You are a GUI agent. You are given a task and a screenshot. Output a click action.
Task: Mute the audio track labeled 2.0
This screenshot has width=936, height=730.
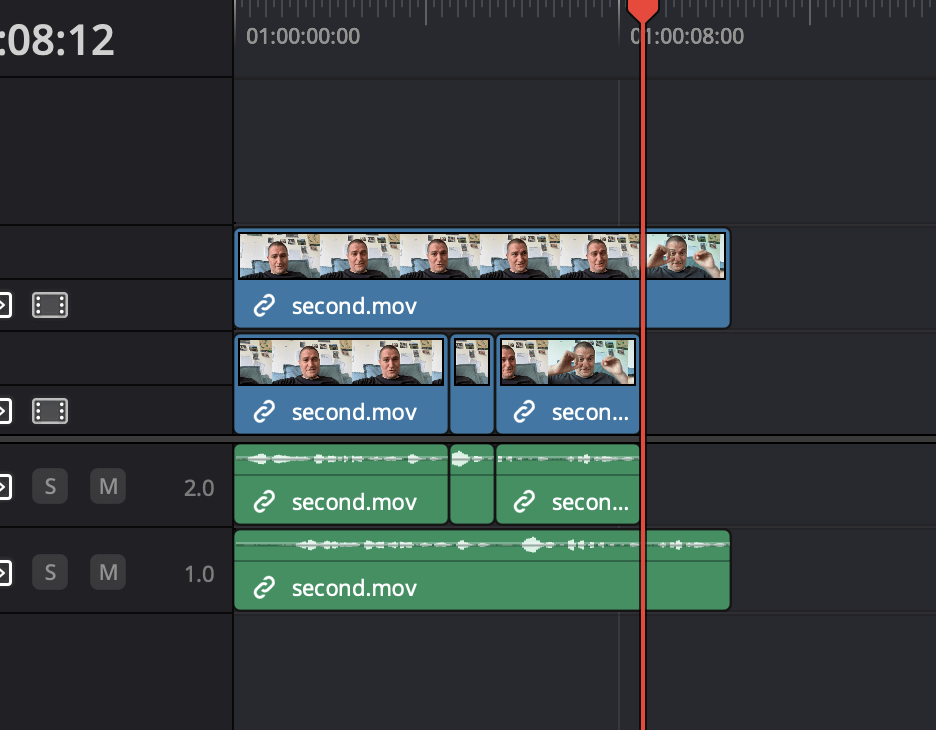click(x=108, y=486)
